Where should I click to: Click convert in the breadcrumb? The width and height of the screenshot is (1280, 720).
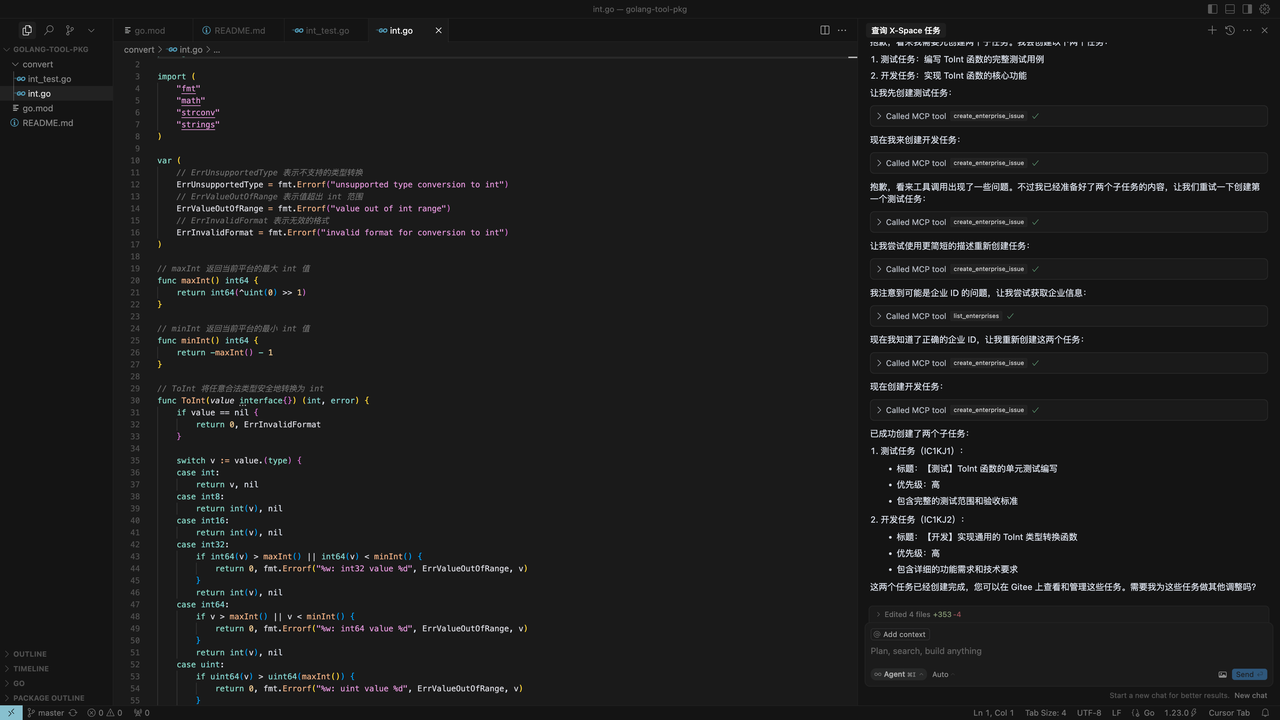point(139,49)
